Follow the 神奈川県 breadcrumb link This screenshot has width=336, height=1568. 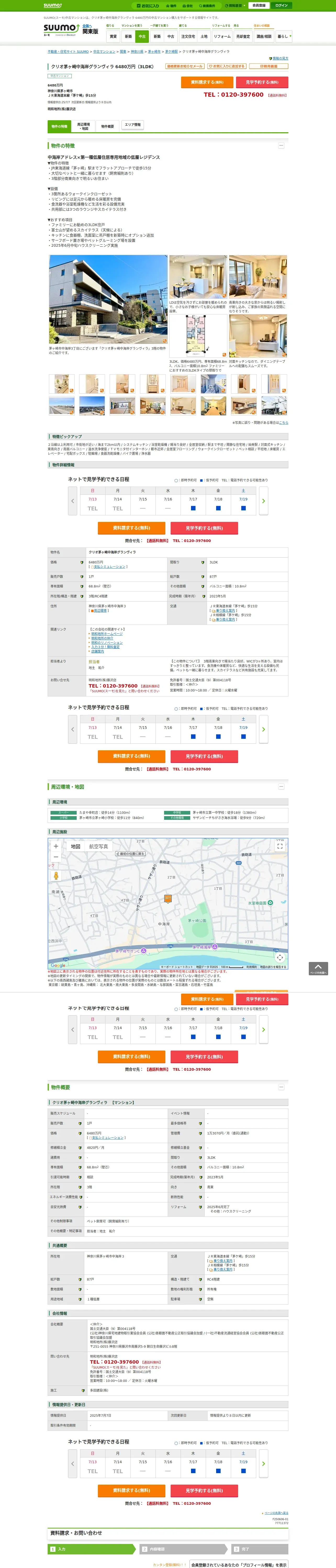point(137,52)
